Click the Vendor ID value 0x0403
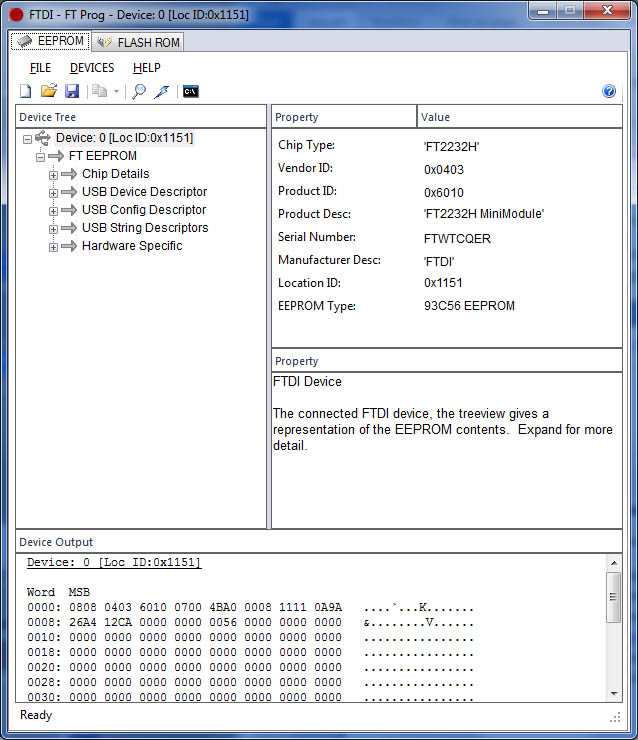Screen dimensions: 638x740 444,170
